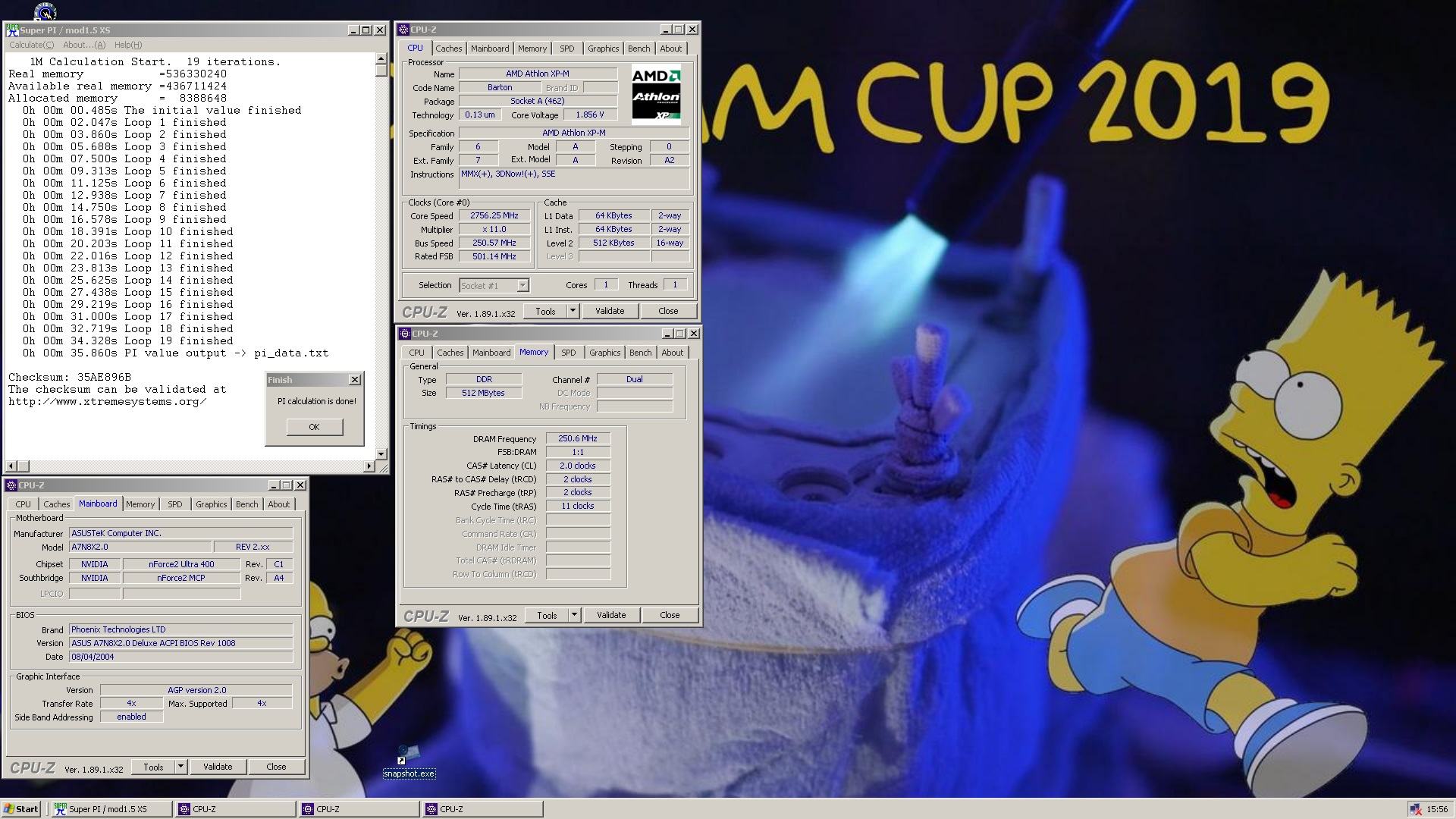Click BIOS Date field 08/04/2004
The image size is (1456, 819).
click(180, 657)
